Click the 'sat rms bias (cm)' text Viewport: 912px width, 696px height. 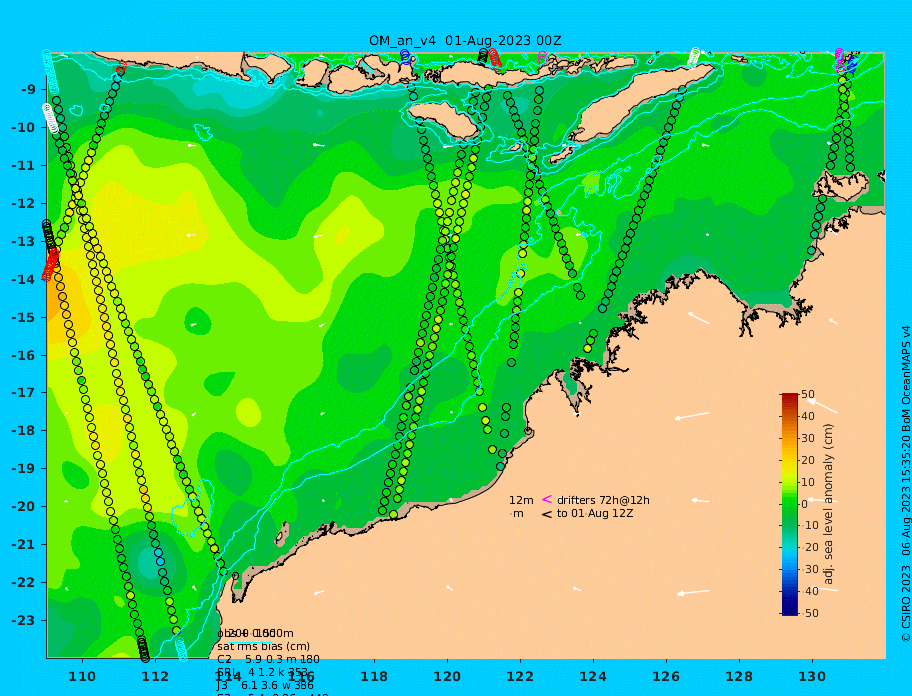click(263, 646)
